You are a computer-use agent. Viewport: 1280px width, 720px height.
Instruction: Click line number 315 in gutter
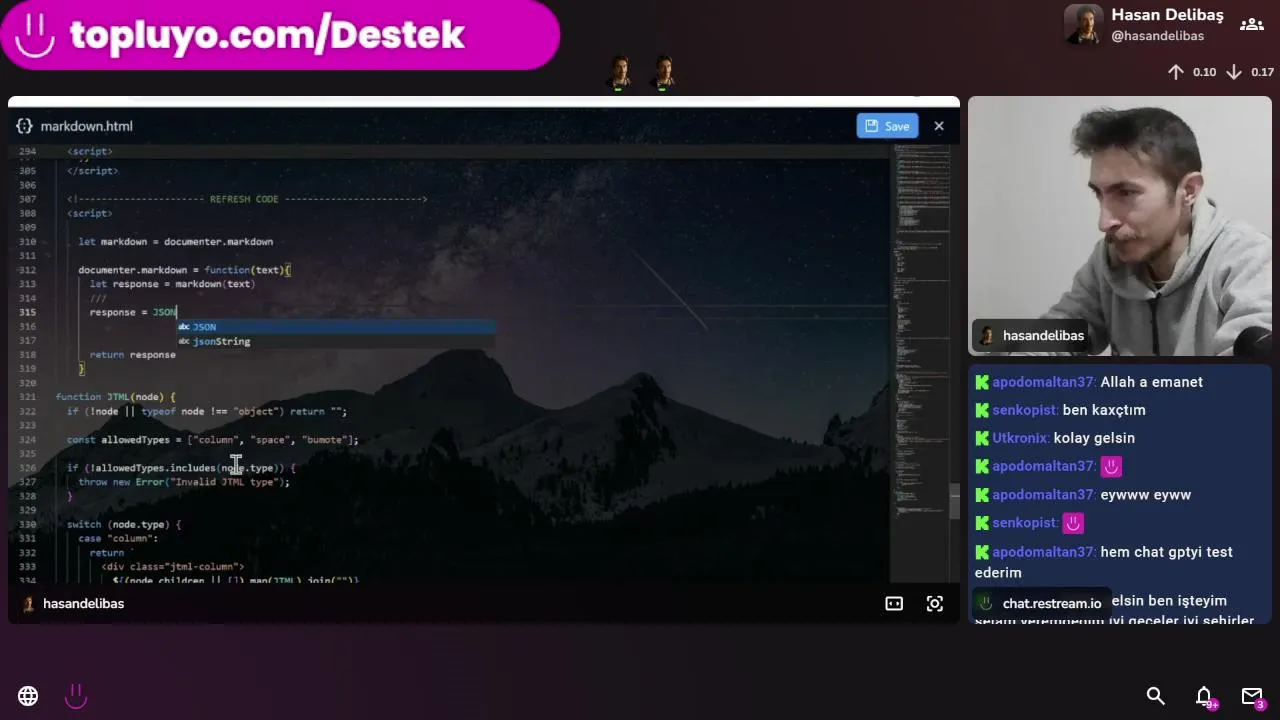click(28, 312)
